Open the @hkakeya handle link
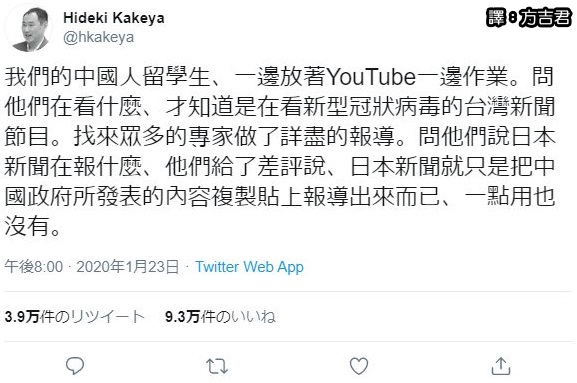The width and height of the screenshot is (577, 383). (99, 37)
